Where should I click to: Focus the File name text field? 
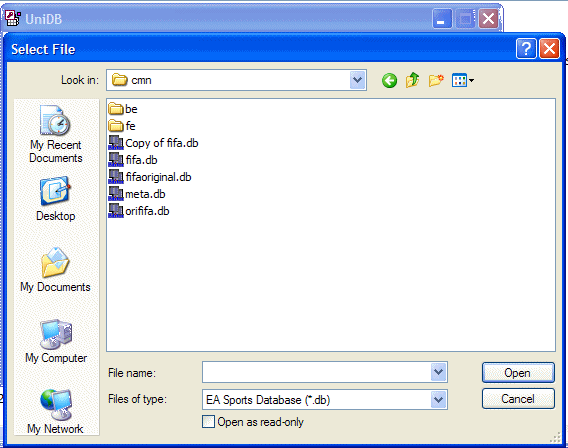point(317,372)
